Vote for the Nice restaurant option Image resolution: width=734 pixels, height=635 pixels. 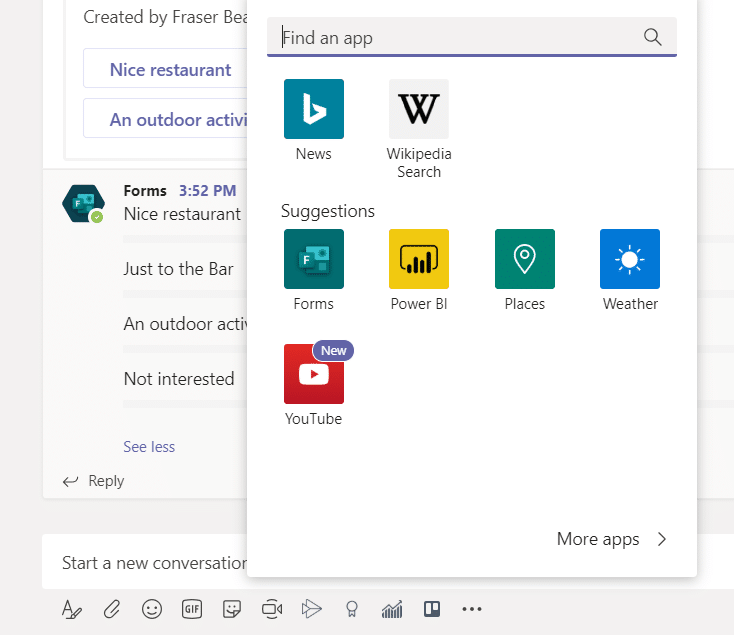click(x=170, y=70)
